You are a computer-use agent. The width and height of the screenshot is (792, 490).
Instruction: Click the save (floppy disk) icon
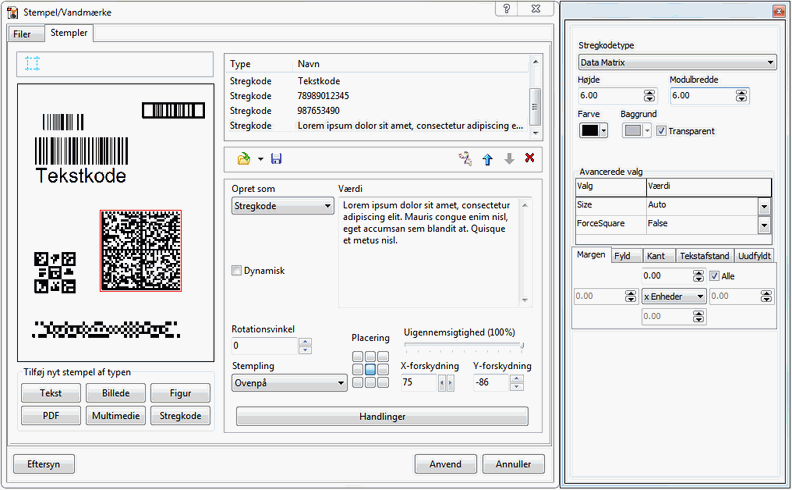[276, 159]
